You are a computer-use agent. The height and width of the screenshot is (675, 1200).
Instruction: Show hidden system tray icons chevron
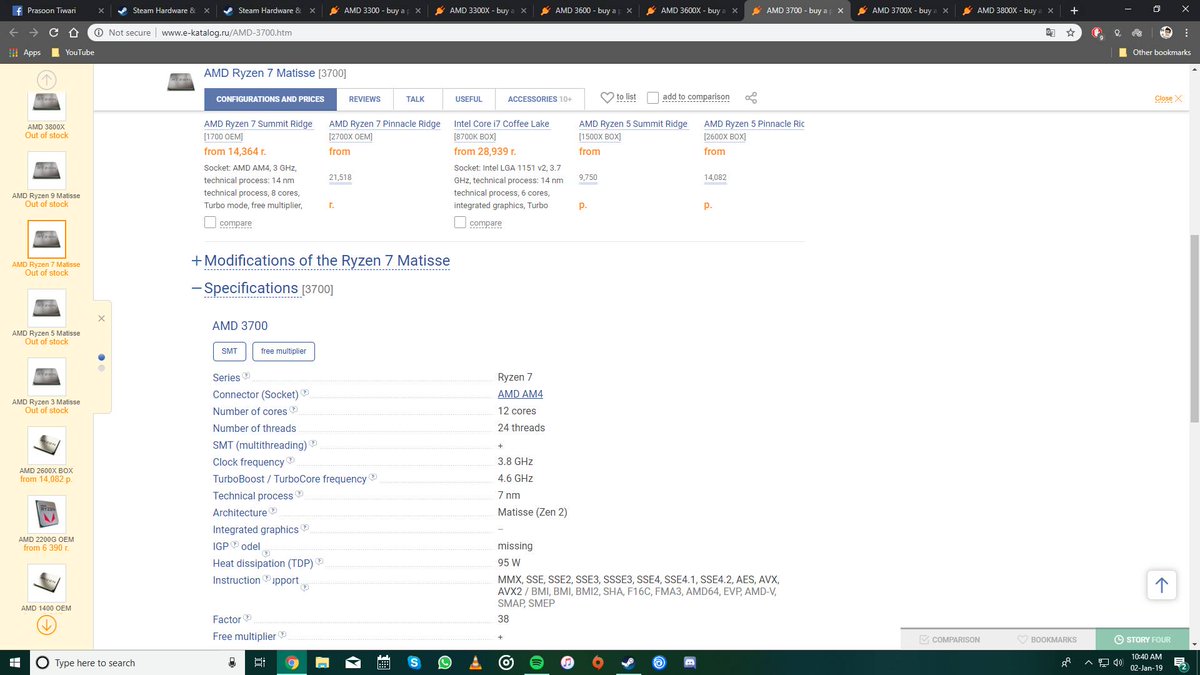point(1089,662)
